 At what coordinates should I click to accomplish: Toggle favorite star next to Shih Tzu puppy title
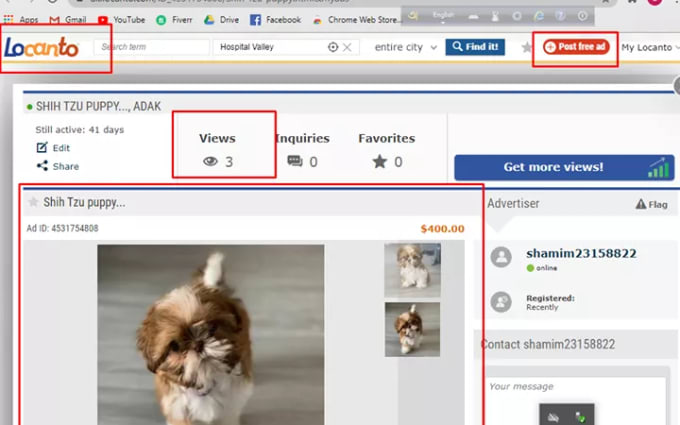[x=33, y=202]
